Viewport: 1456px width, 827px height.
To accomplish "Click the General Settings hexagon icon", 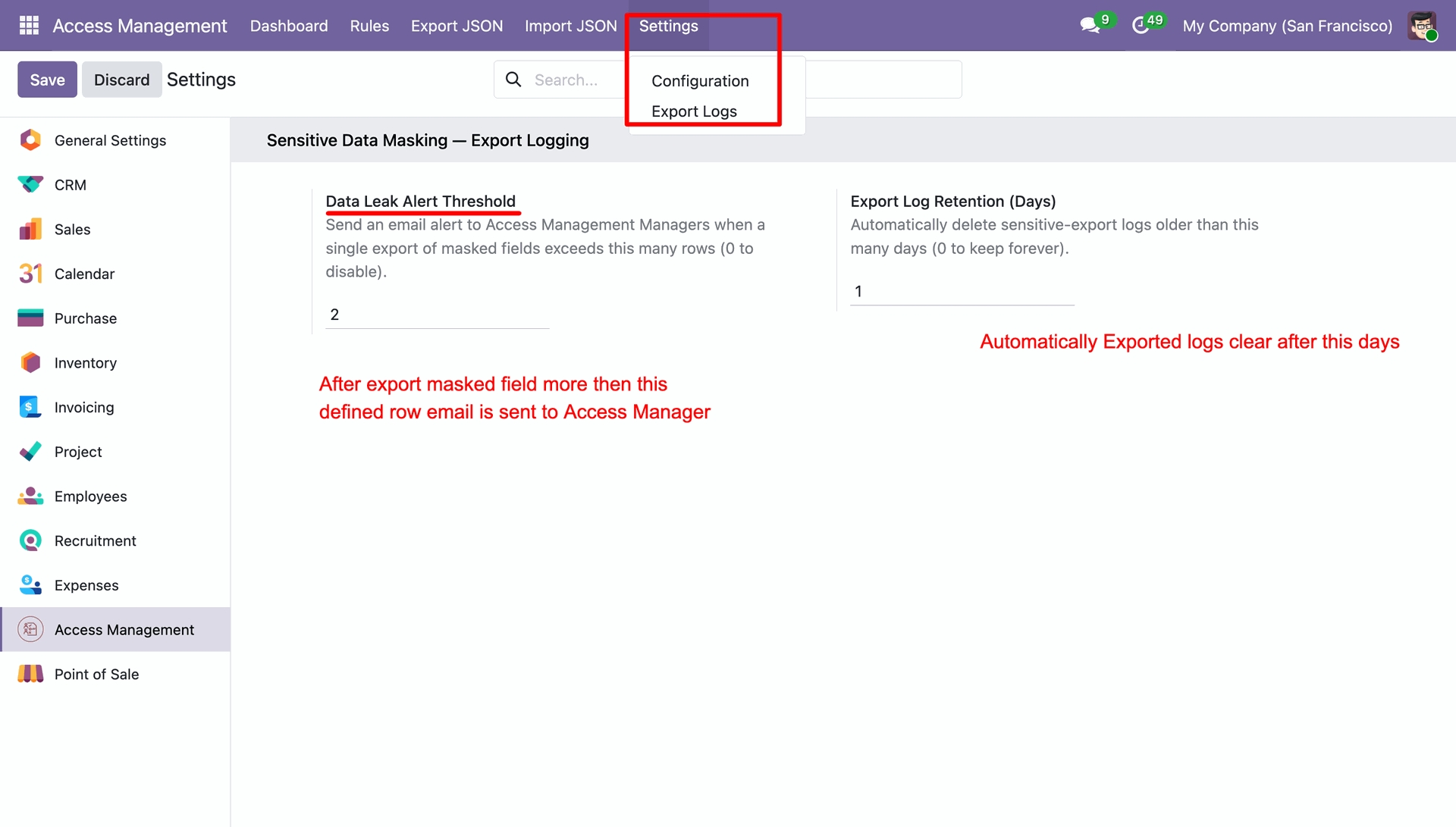I will click(30, 140).
